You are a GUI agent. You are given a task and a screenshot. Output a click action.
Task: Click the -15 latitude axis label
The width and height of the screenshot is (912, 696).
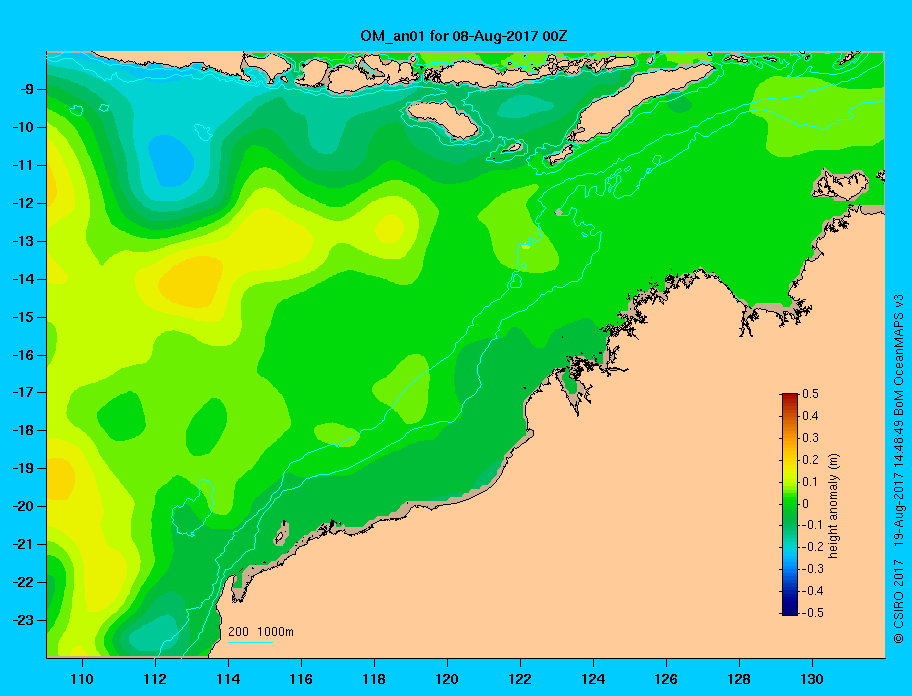tap(22, 317)
